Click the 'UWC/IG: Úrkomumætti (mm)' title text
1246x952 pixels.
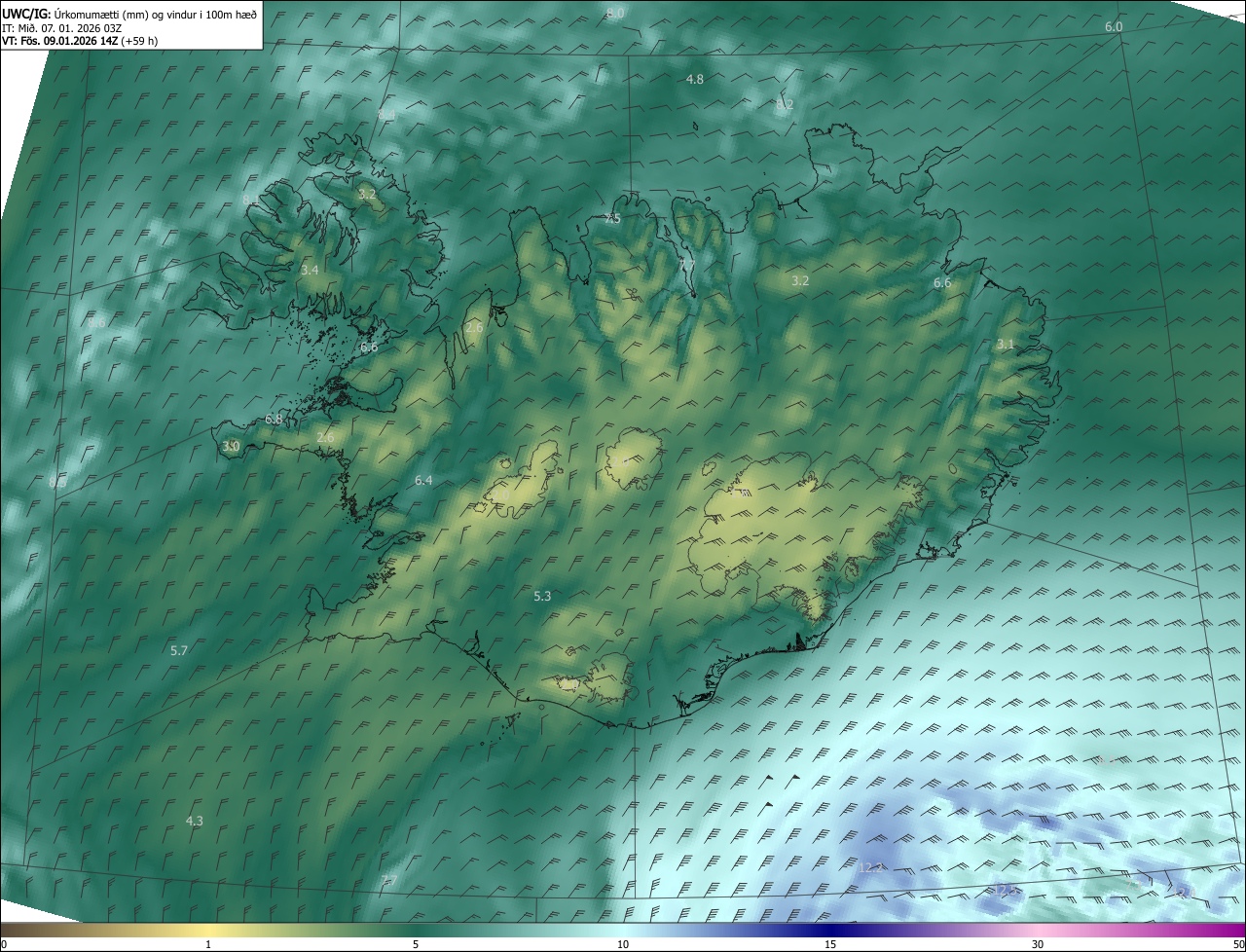[75, 14]
